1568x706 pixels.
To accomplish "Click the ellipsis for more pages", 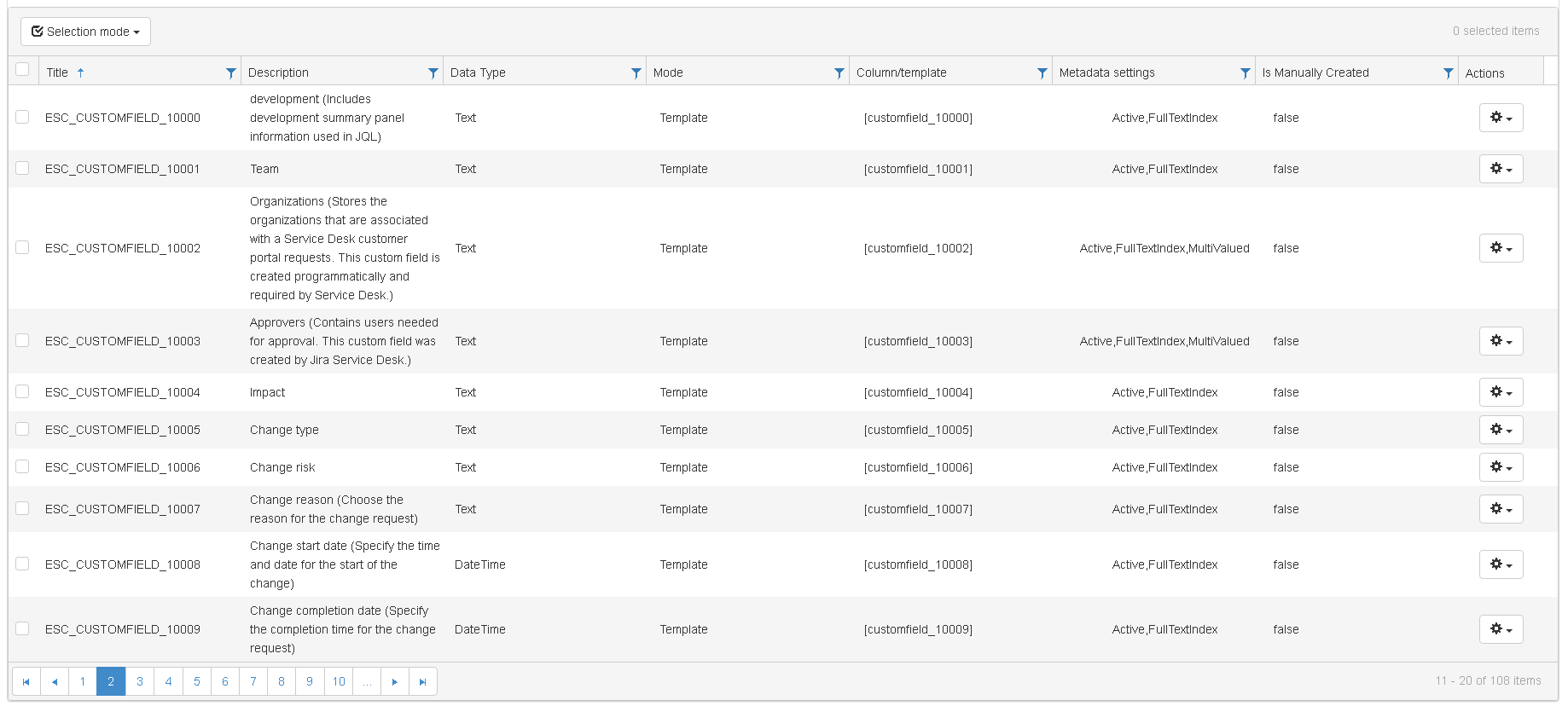I will (367, 681).
